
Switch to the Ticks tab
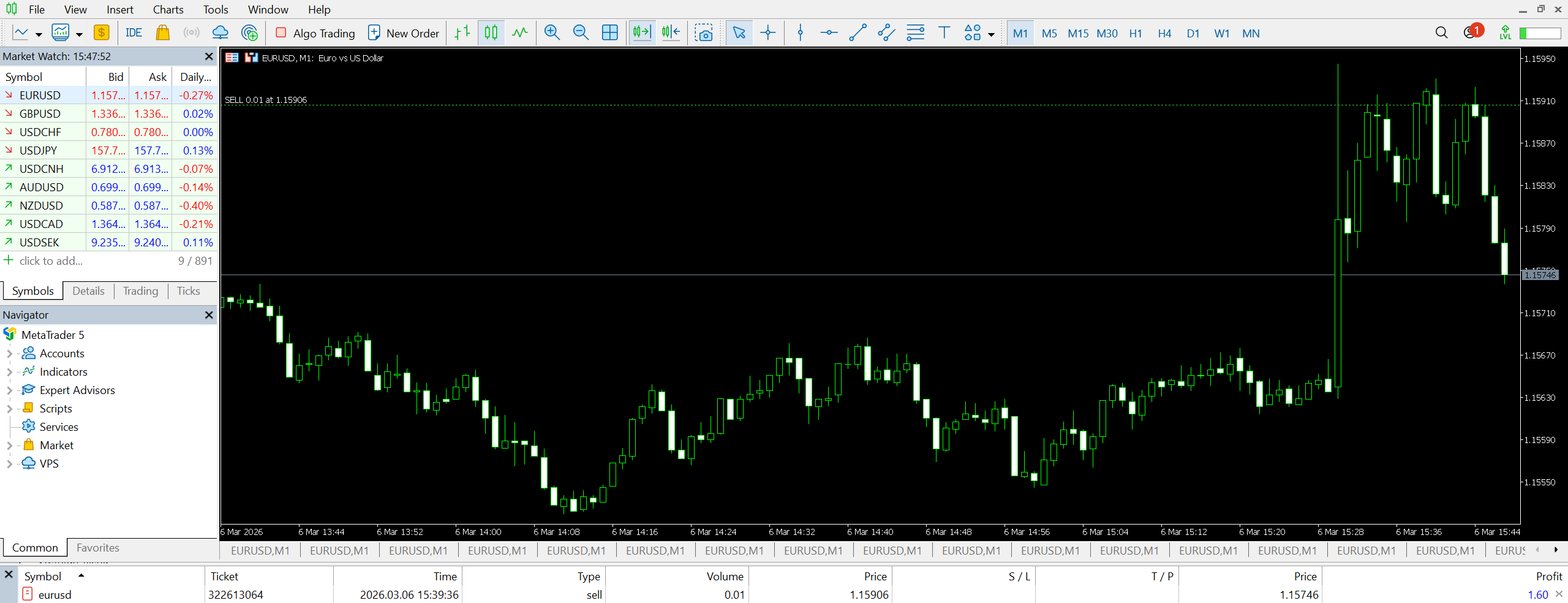pos(189,290)
